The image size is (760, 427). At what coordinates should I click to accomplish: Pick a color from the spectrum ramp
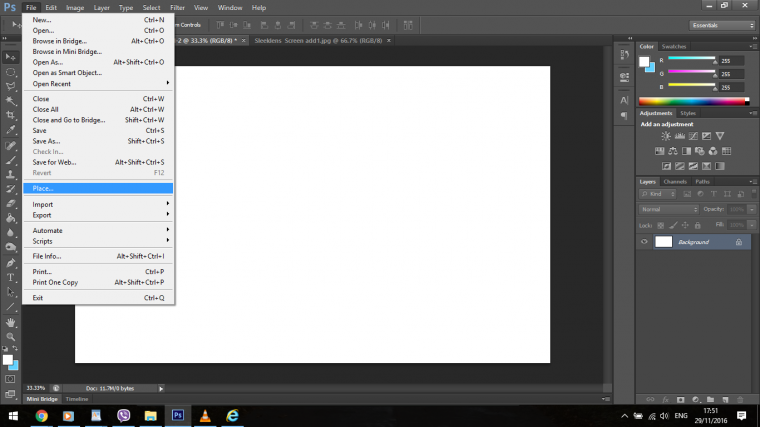tap(694, 101)
